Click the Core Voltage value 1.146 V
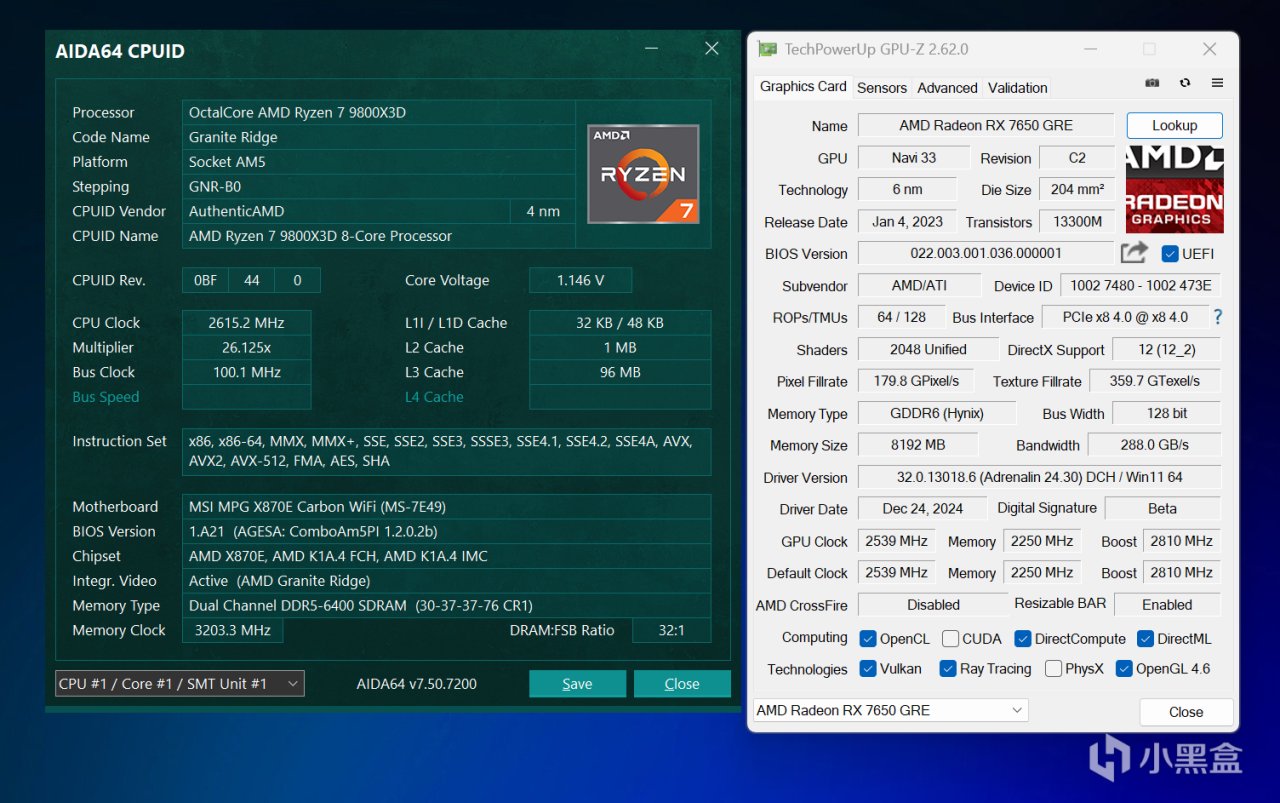 coord(580,280)
